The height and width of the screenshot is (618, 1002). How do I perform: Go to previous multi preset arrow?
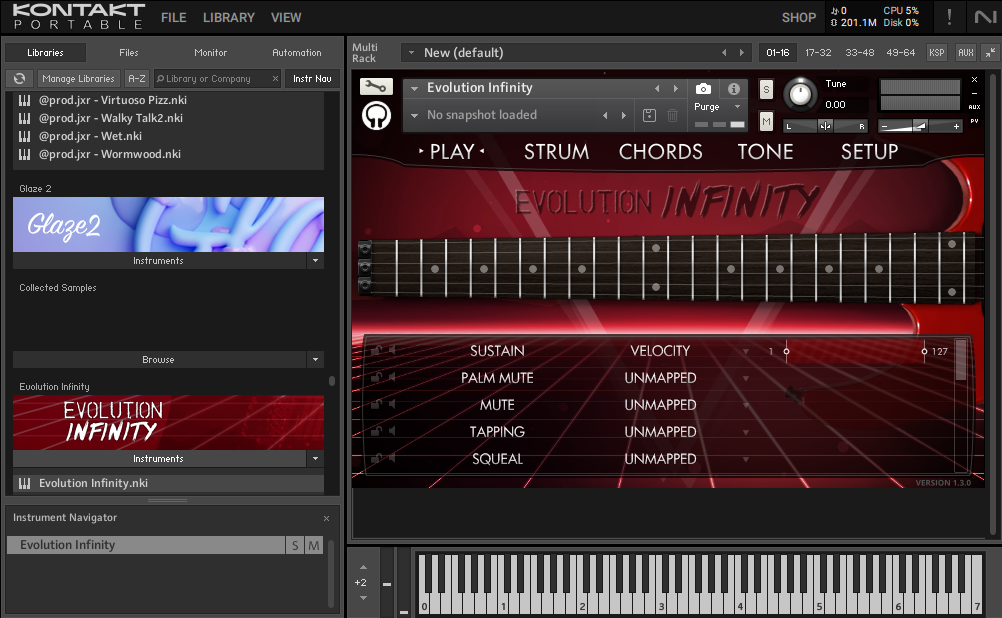click(x=724, y=52)
